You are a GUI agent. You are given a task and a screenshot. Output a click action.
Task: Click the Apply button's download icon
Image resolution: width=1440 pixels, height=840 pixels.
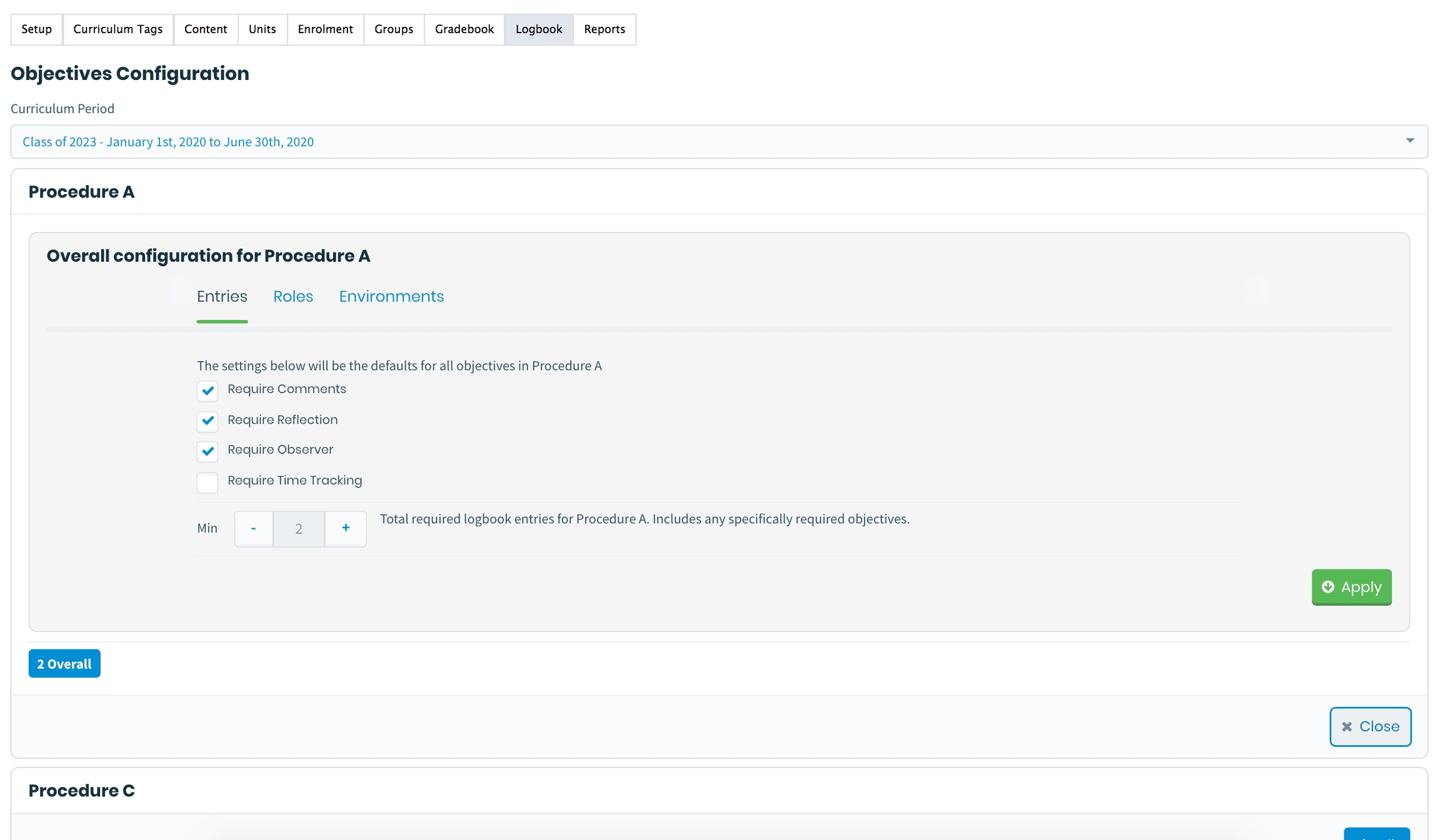(x=1327, y=587)
